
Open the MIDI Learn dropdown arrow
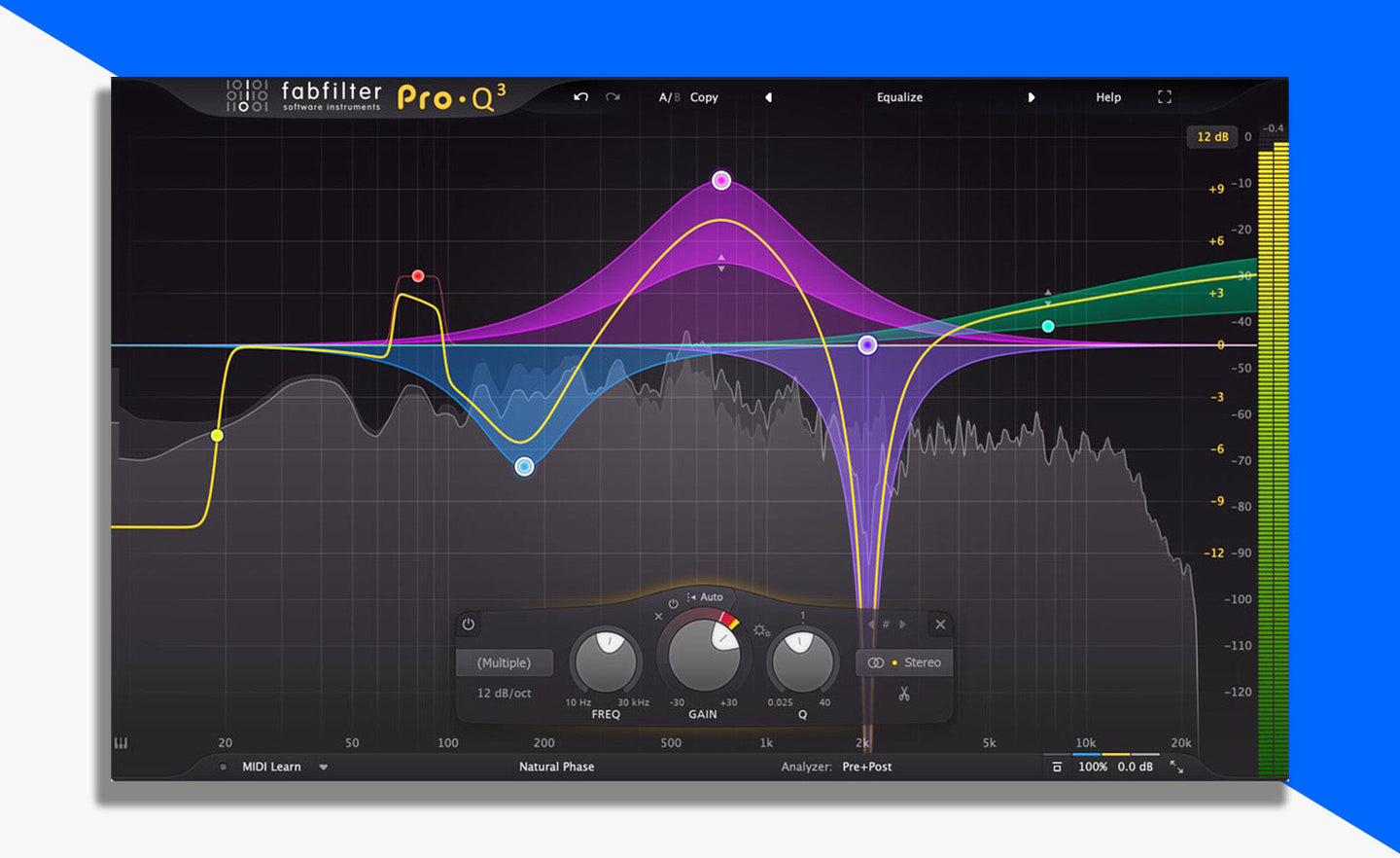pos(324,768)
